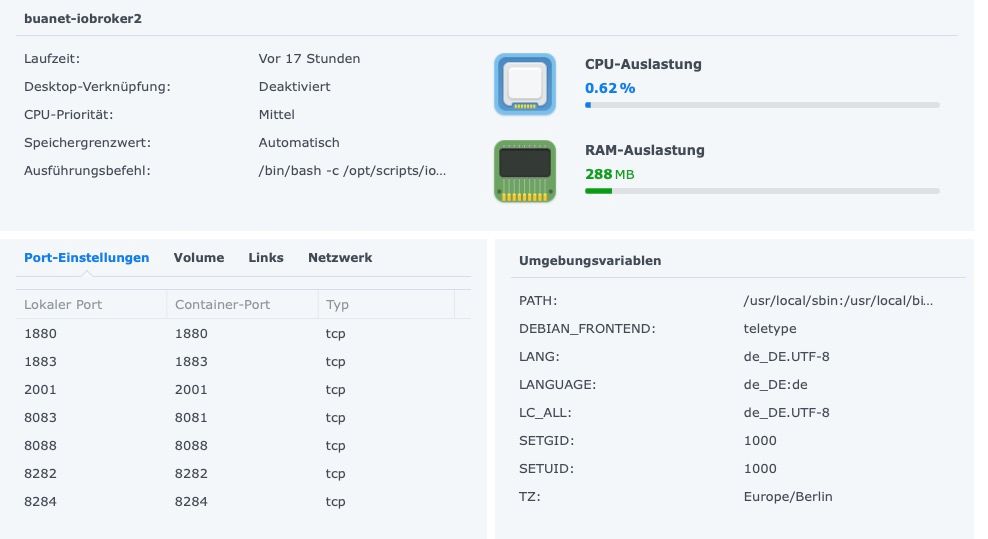
Task: Click the CPU chip icon
Action: click(x=525, y=84)
